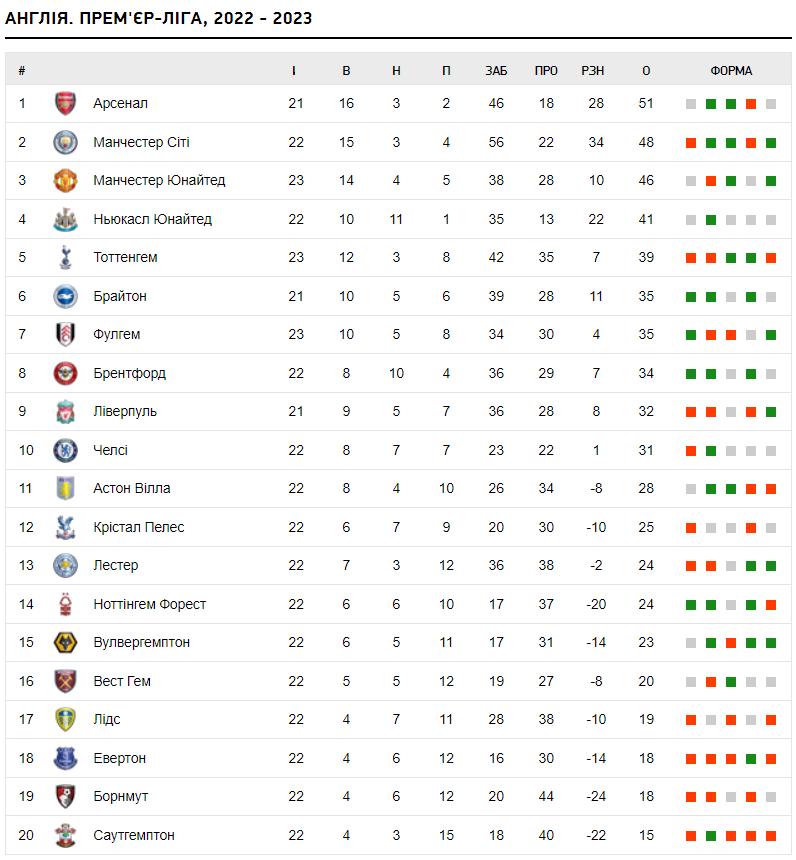Open the Брайтон team link
The height and width of the screenshot is (860, 796).
pyautogui.click(x=120, y=296)
